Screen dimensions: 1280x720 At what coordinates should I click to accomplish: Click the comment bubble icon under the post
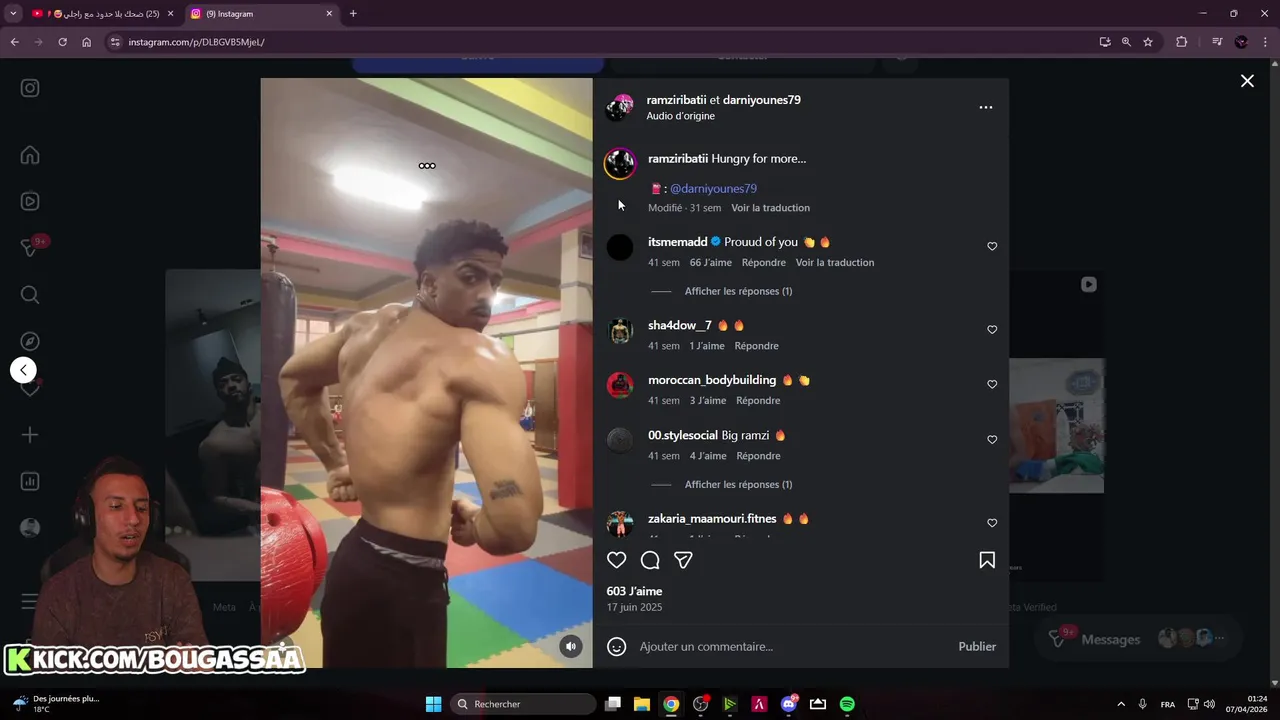(x=650, y=560)
